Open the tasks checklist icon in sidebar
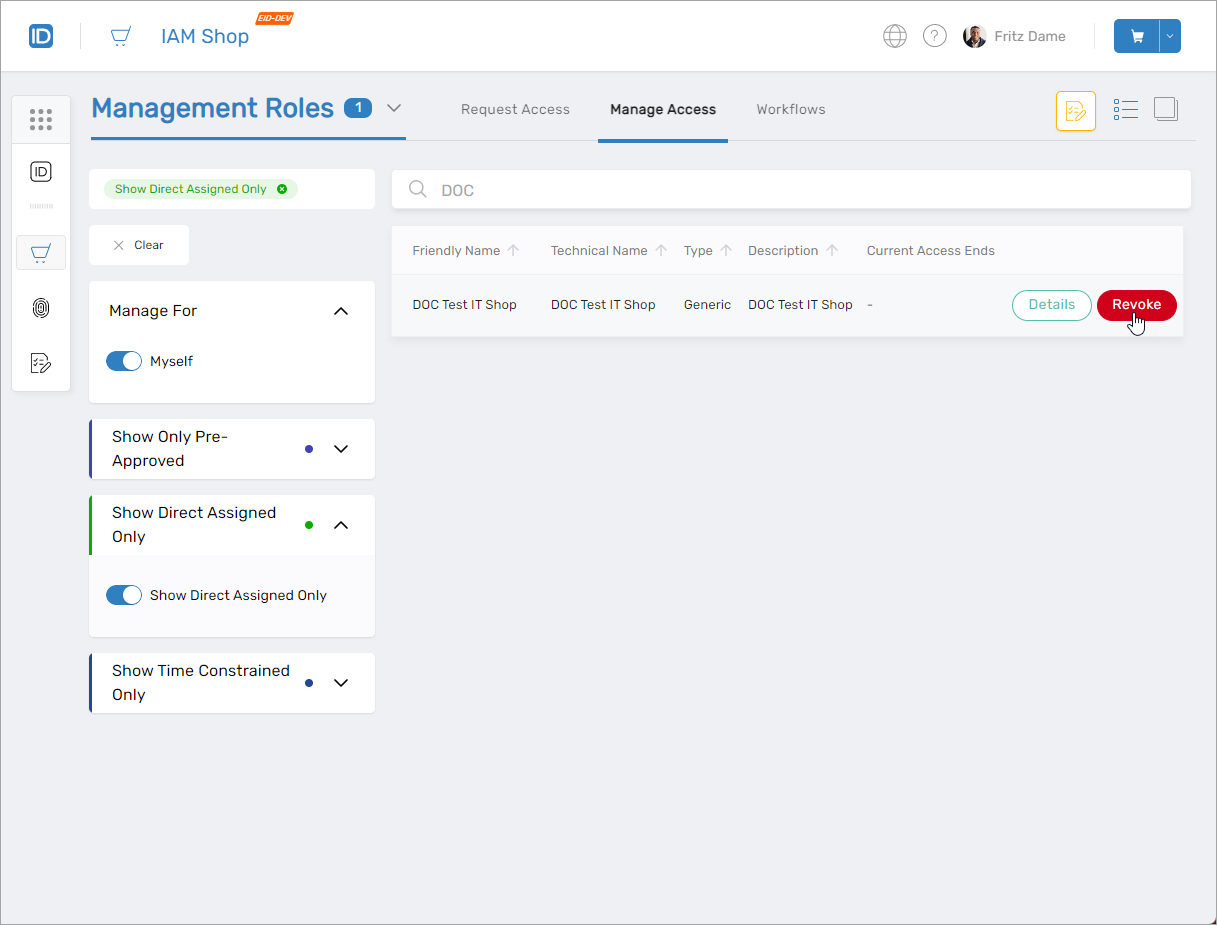Image resolution: width=1217 pixels, height=925 pixels. tap(41, 363)
